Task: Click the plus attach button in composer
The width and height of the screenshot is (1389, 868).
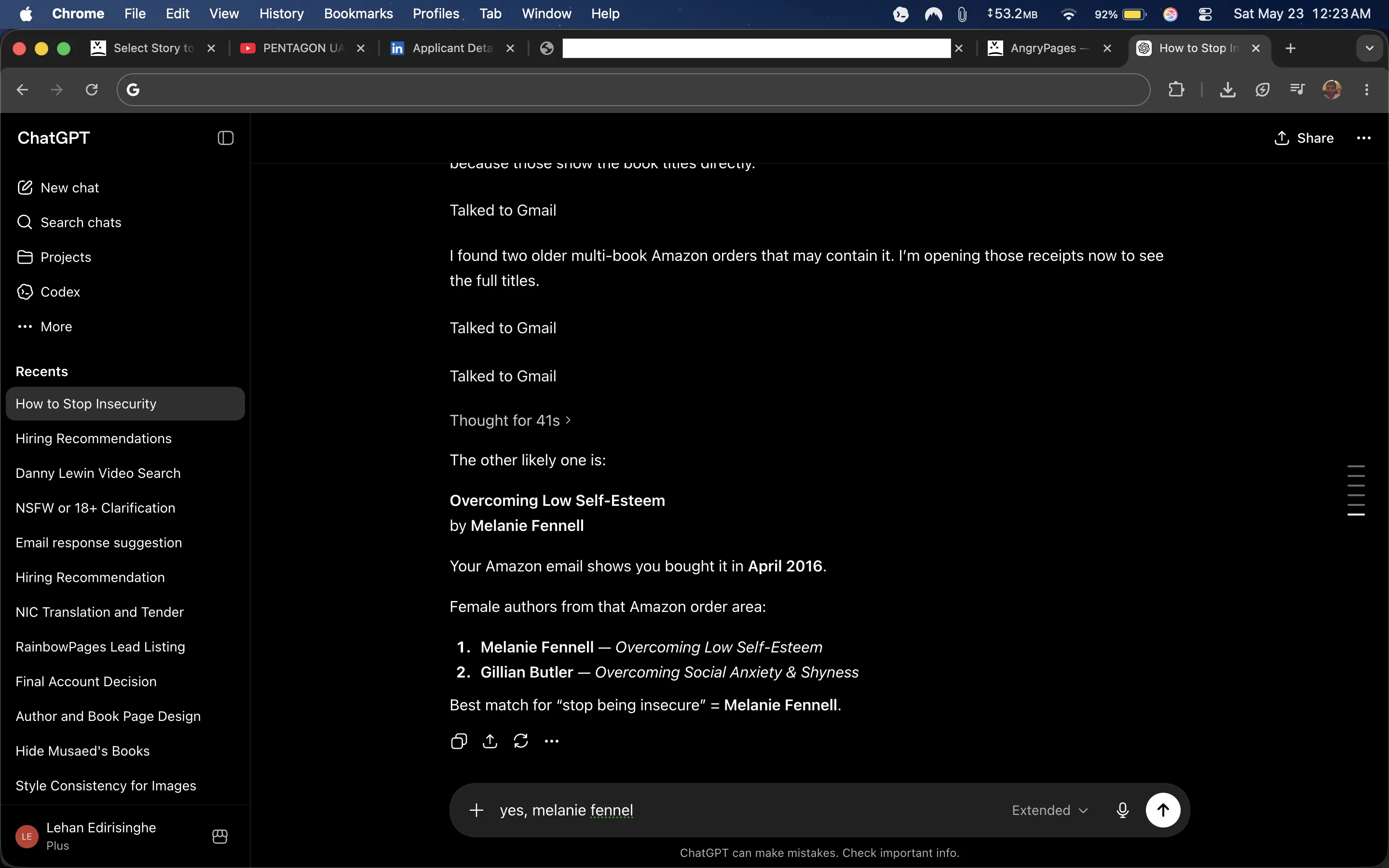Action: tap(477, 810)
